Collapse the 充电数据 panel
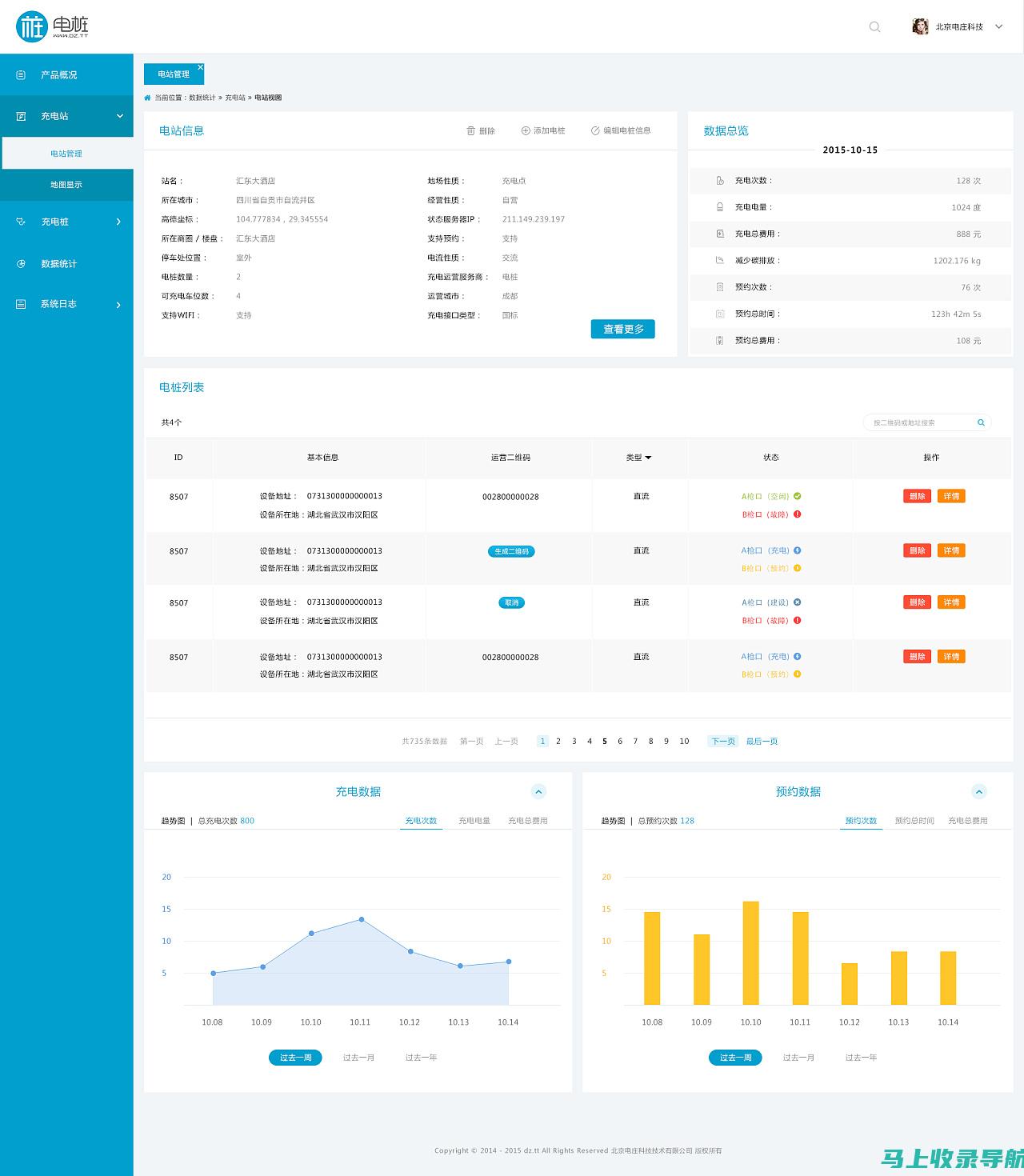The image size is (1024, 1176). coord(539,792)
